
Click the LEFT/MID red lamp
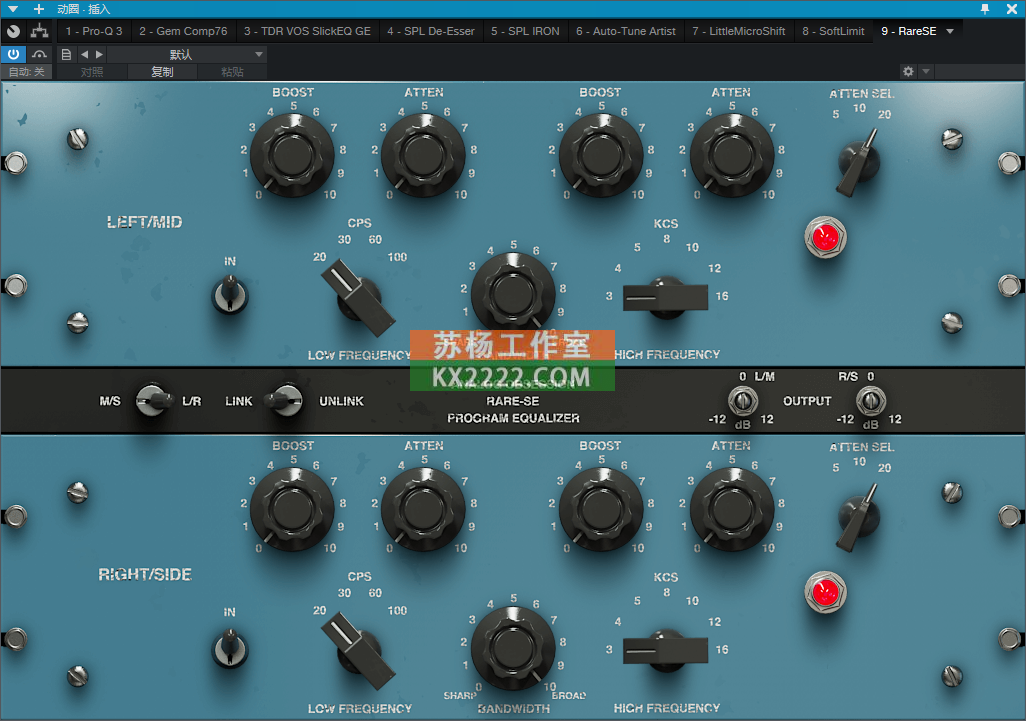pyautogui.click(x=825, y=237)
